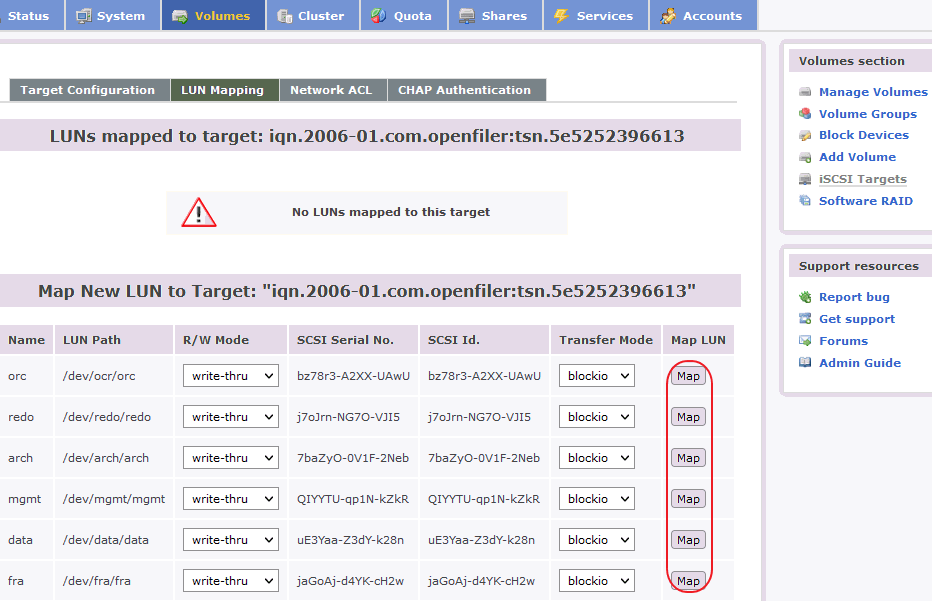This screenshot has height=601, width=932.
Task: Open R/W Mode dropdown for data
Action: pyautogui.click(x=231, y=540)
